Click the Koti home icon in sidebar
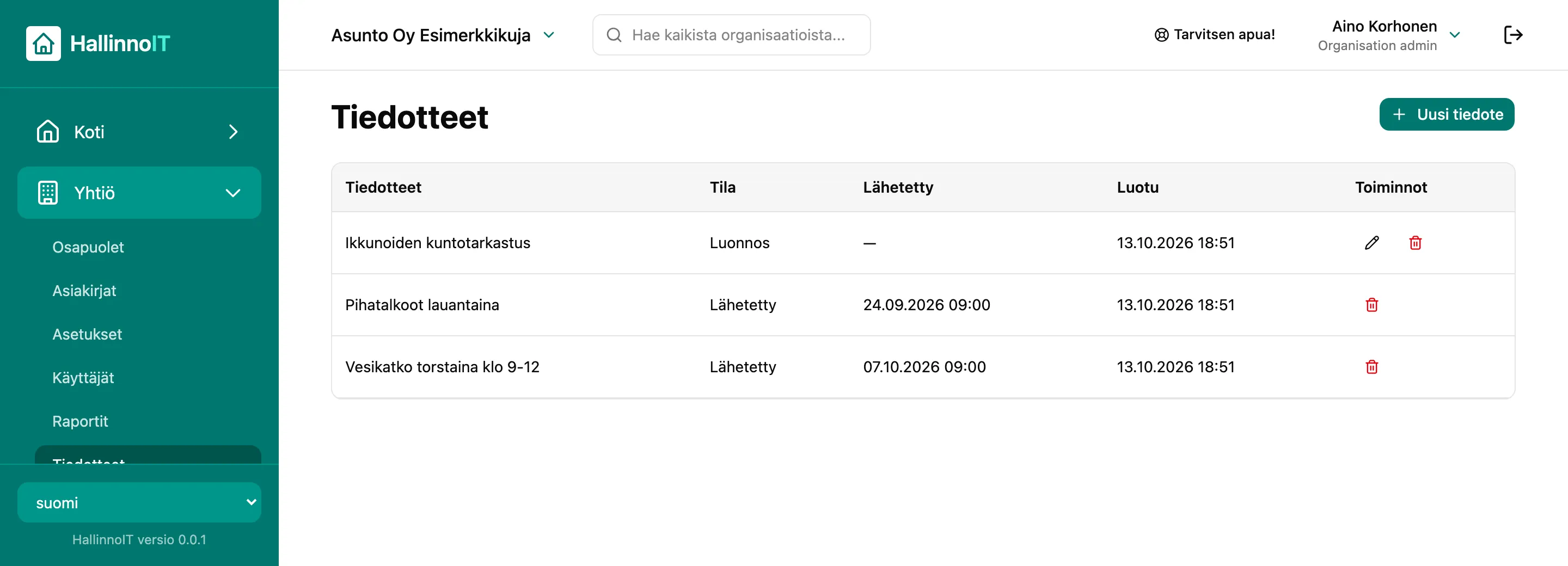Screen dimensions: 1568x566 47,132
